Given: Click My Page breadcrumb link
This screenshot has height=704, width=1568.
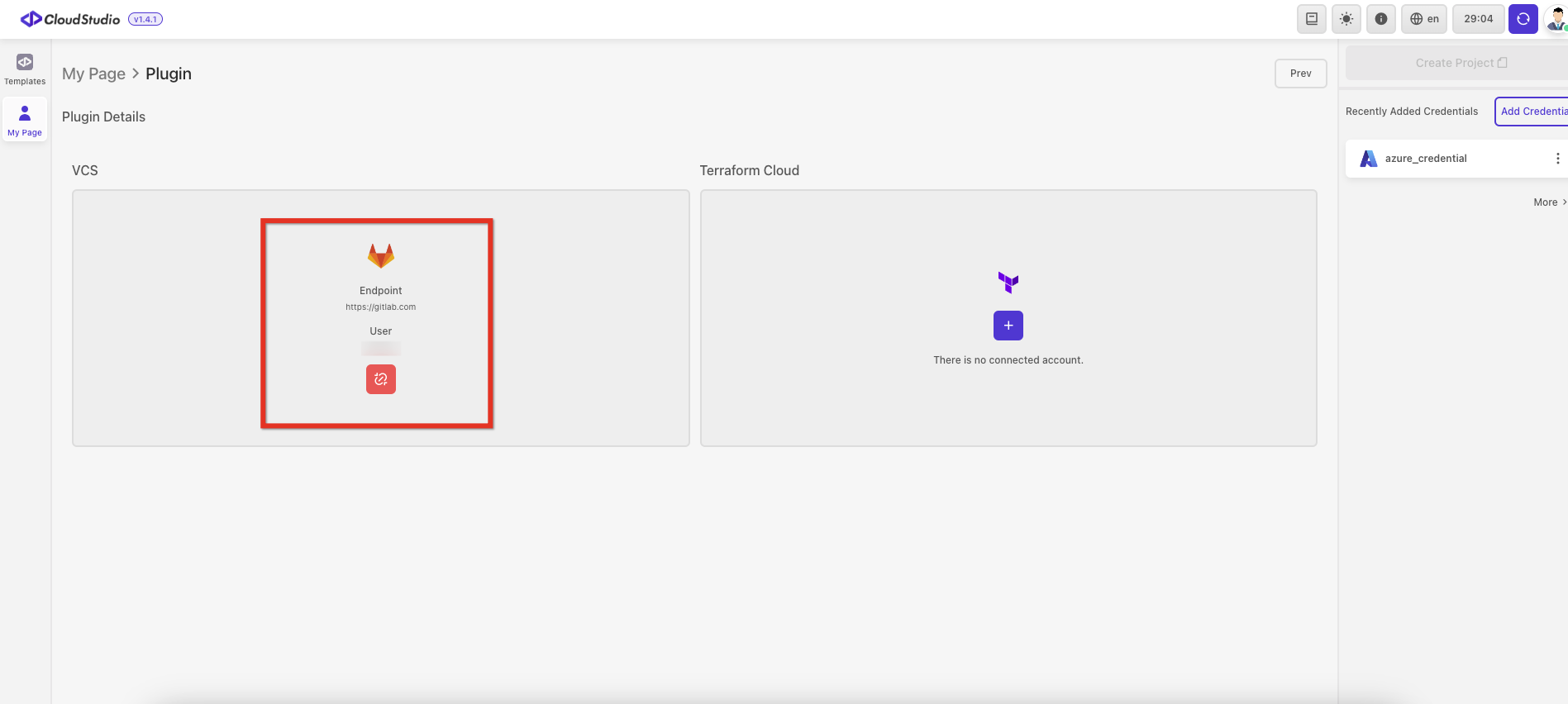Looking at the screenshot, I should point(93,74).
